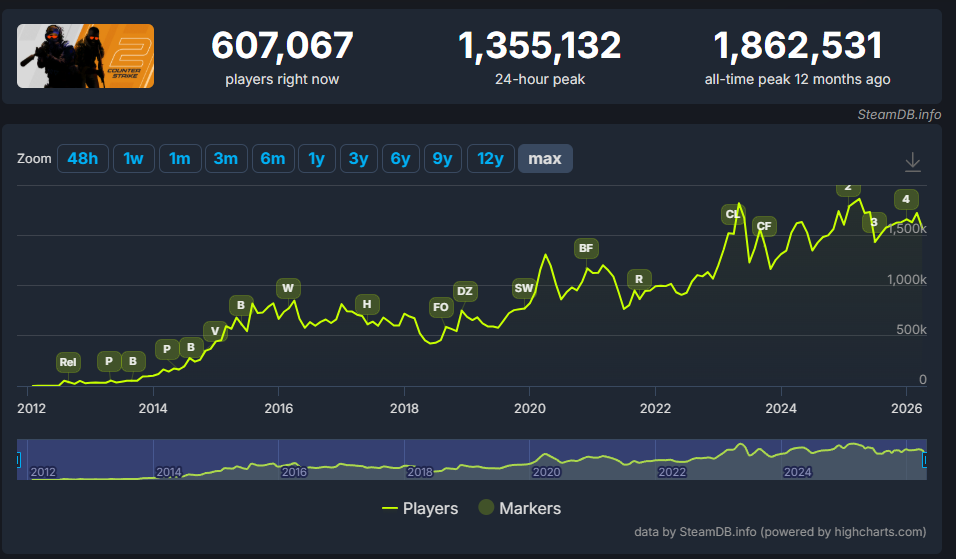Screen dimensions: 956x559
Task: Click the 2022 label inside the navigator strip
Action: click(672, 472)
